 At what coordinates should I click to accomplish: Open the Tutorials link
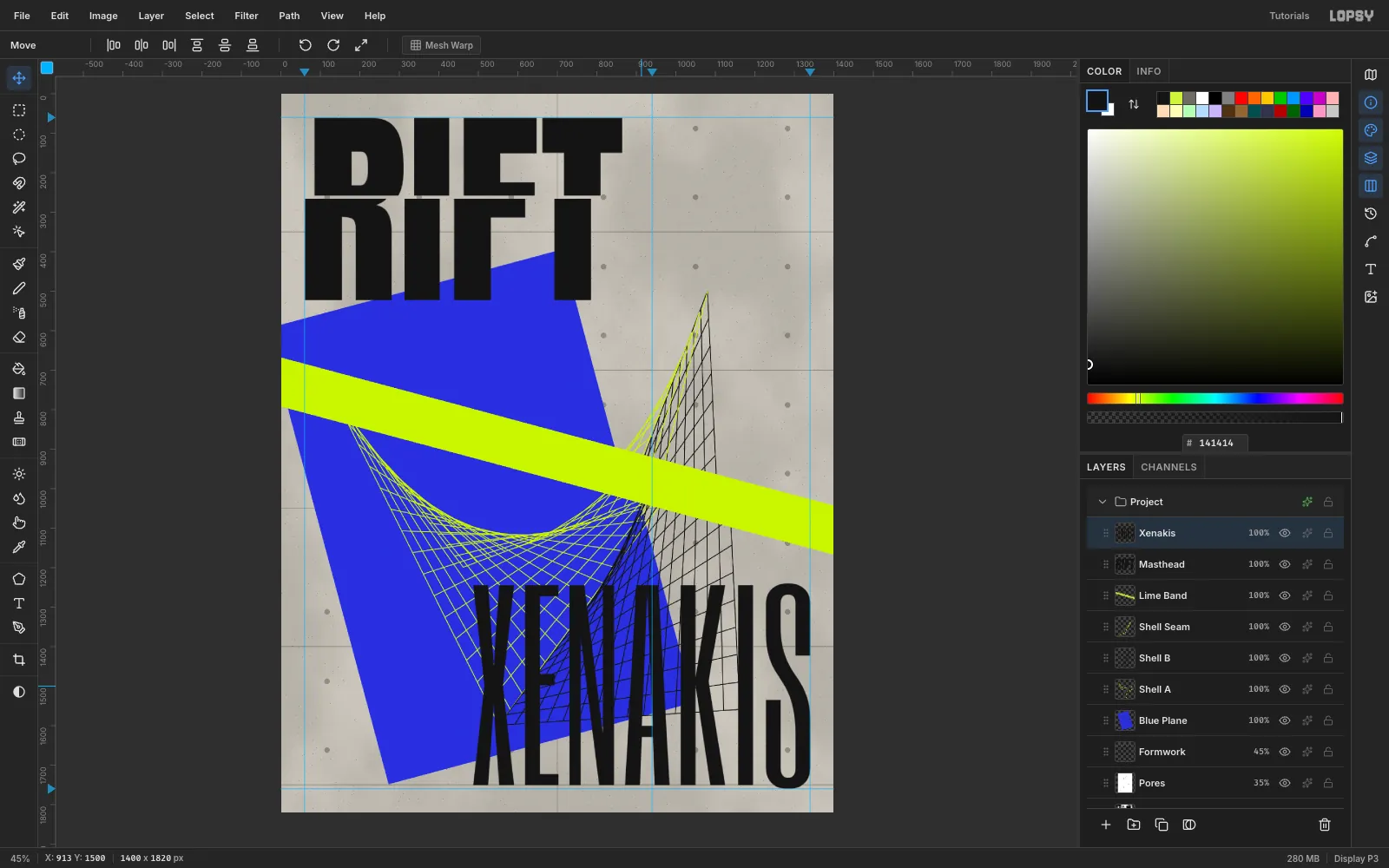coord(1289,16)
